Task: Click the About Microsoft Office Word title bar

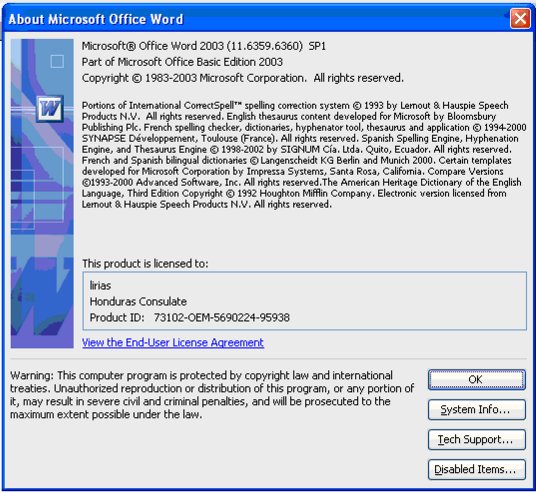Action: click(x=256, y=19)
